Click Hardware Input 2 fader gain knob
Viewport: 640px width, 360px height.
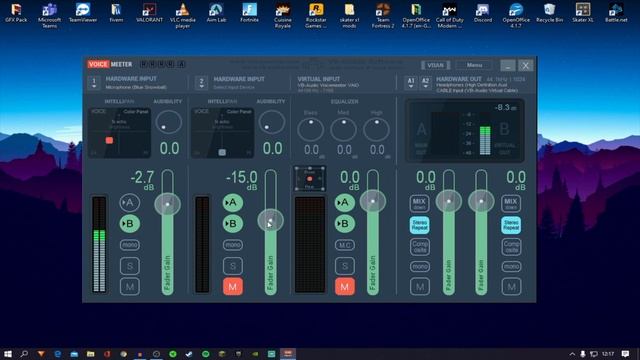pos(271,221)
